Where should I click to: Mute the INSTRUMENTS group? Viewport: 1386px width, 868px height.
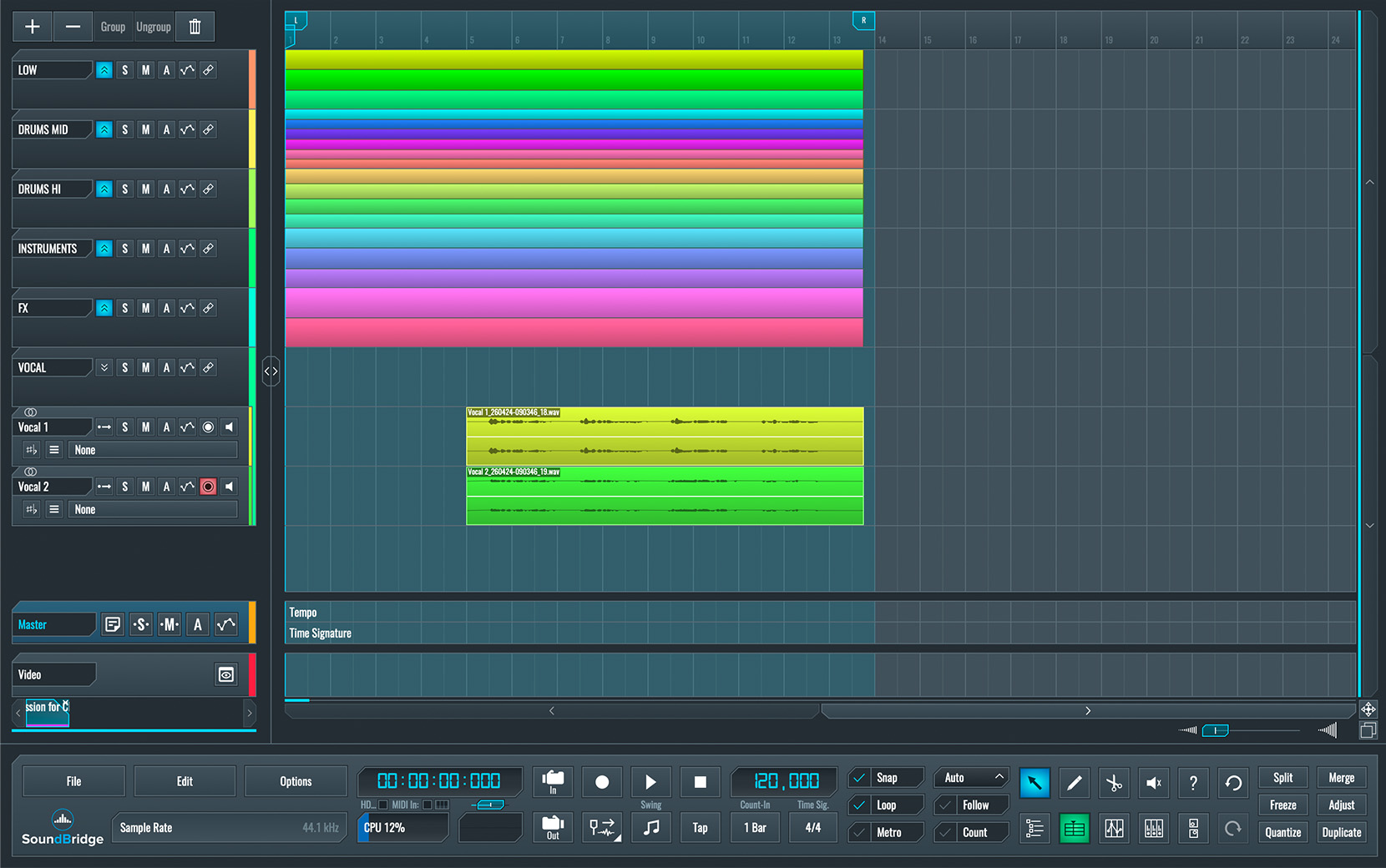pos(146,249)
